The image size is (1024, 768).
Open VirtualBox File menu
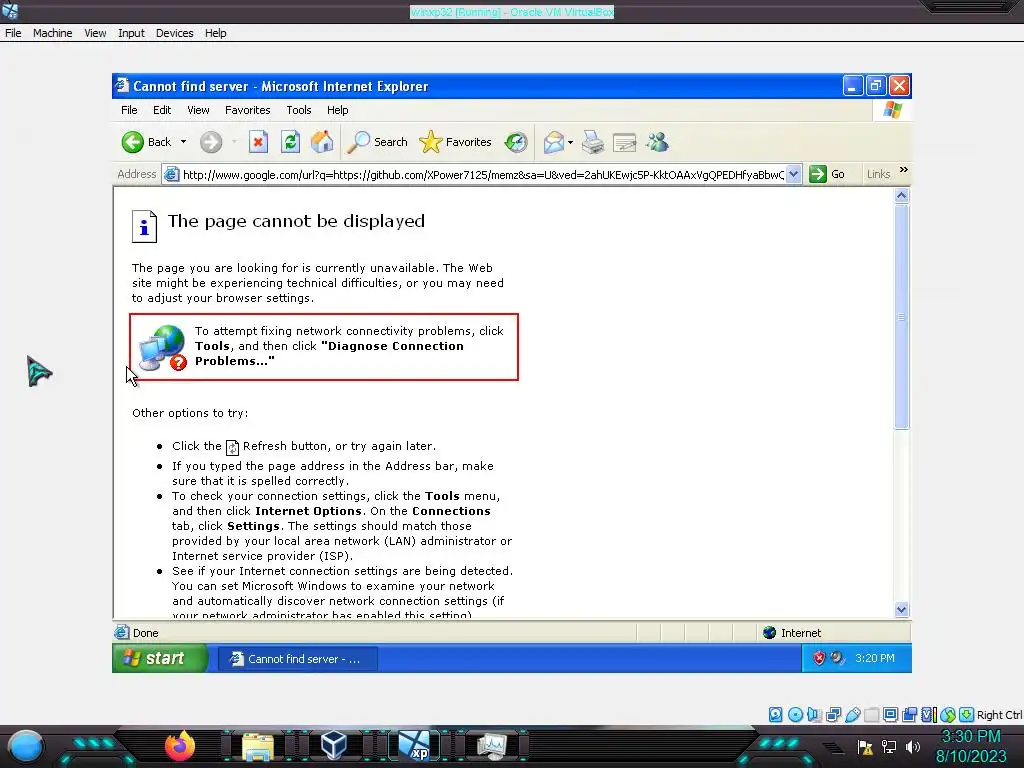point(13,33)
